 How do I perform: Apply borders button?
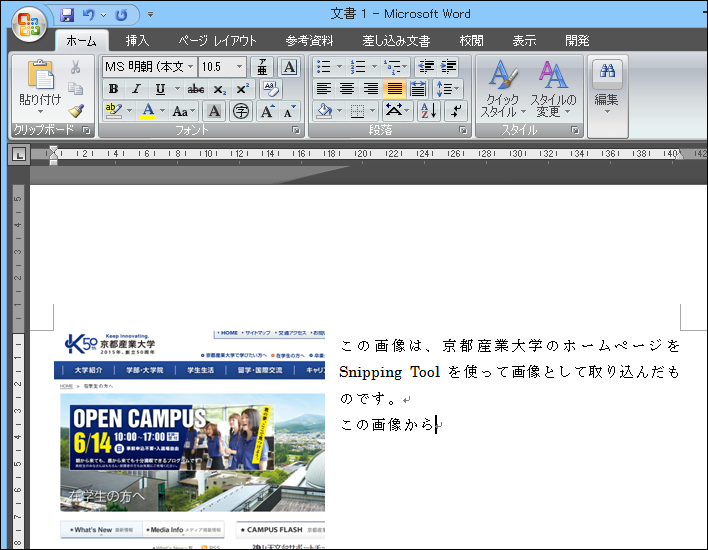[x=357, y=111]
